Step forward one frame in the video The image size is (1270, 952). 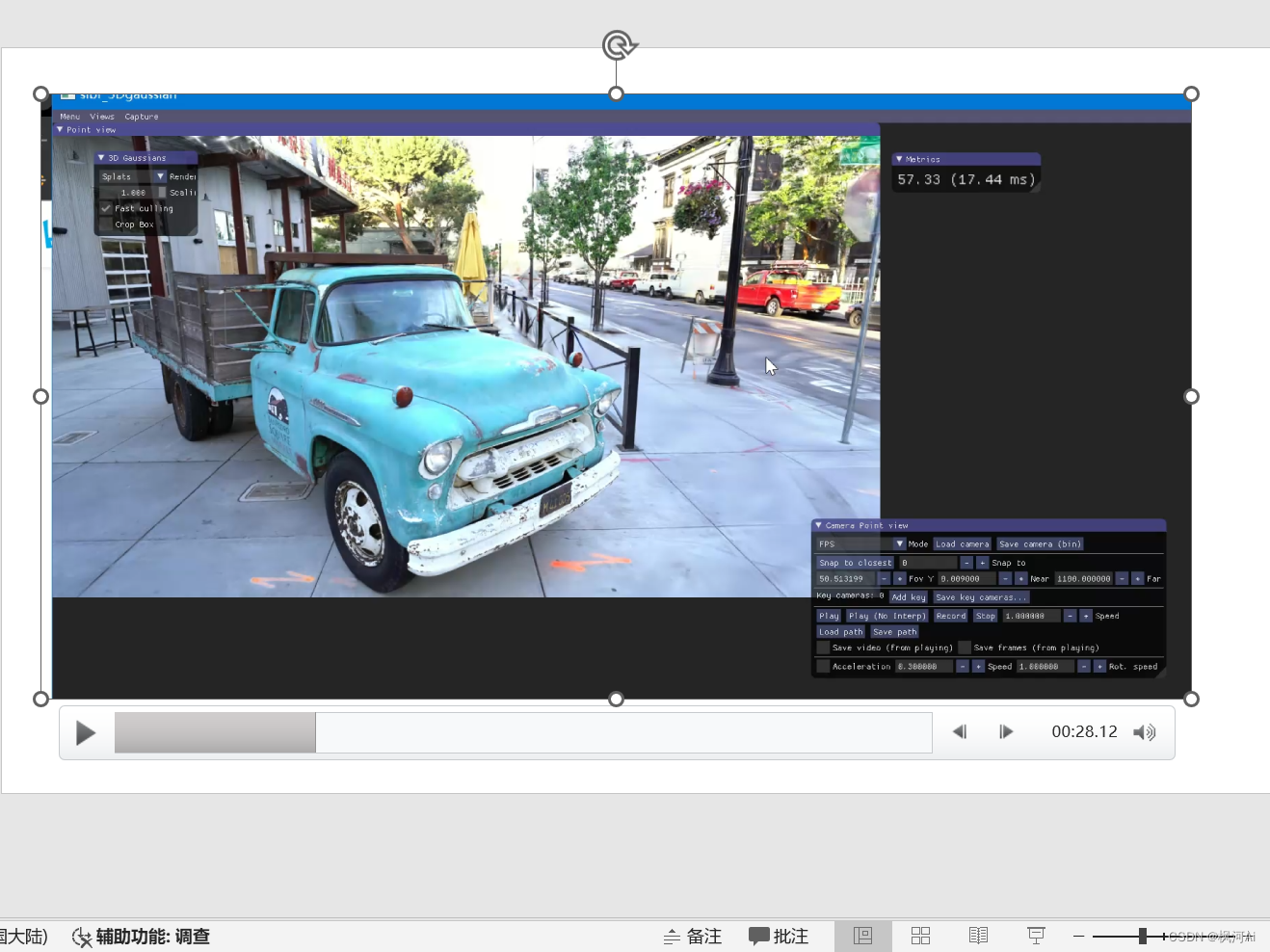point(1006,731)
